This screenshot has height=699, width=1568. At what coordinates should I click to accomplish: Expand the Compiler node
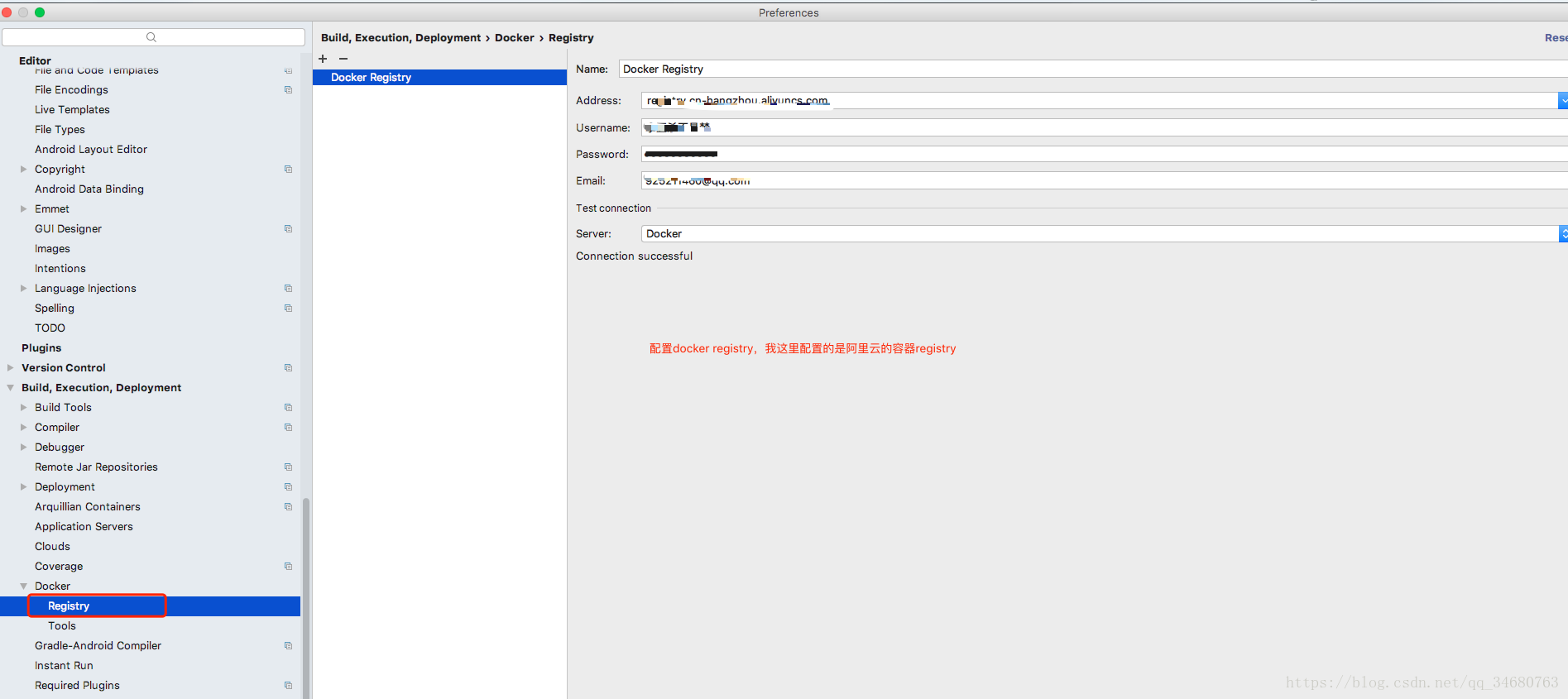click(24, 427)
